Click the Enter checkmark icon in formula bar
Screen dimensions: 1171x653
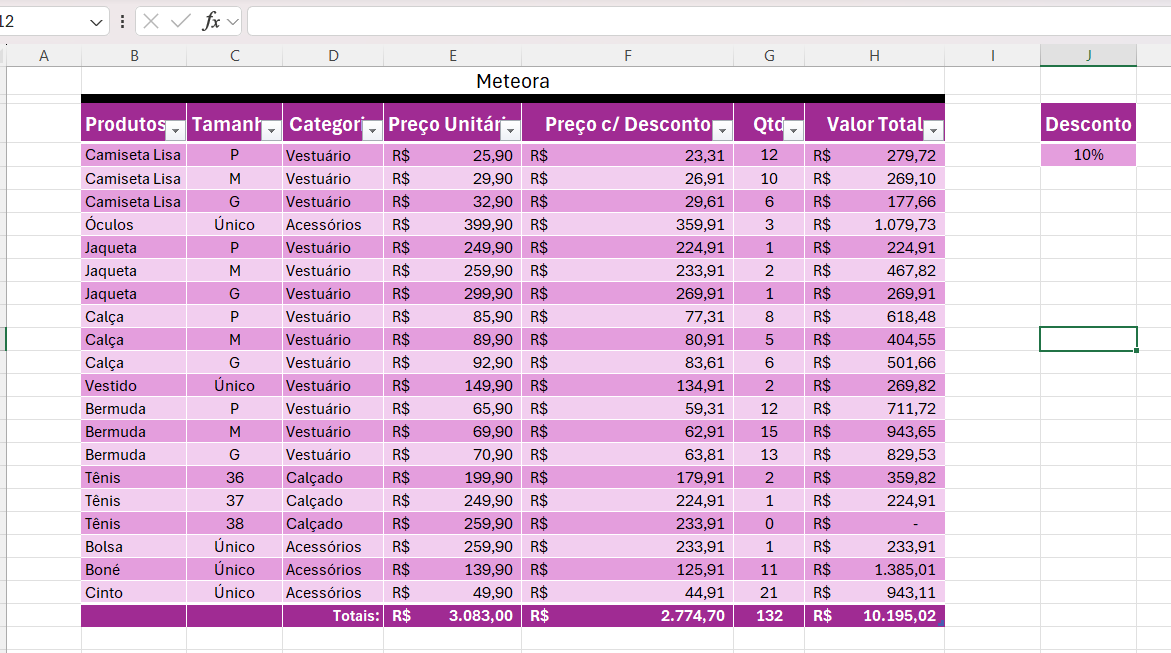180,21
